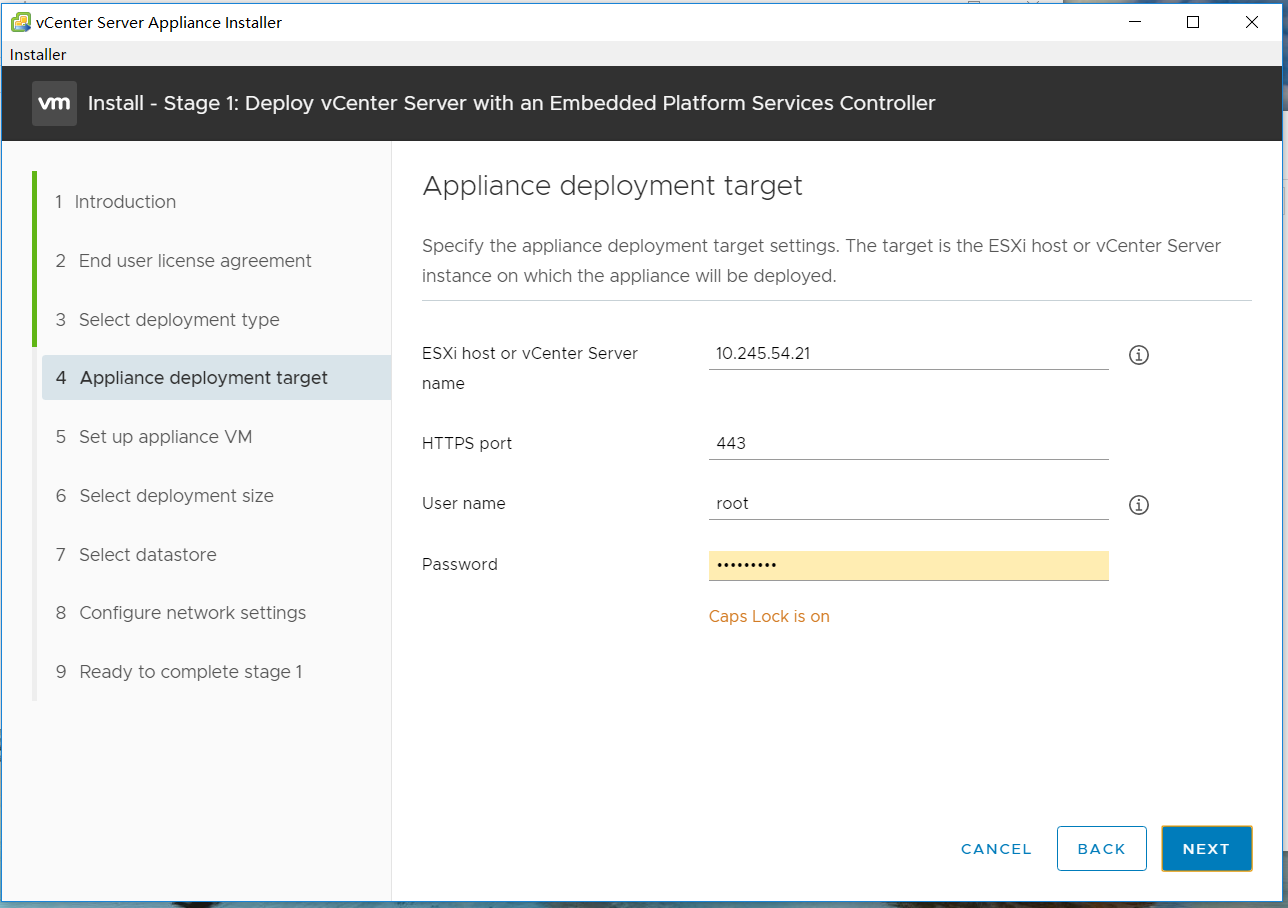Click the info icon beside User name field

[1138, 505]
